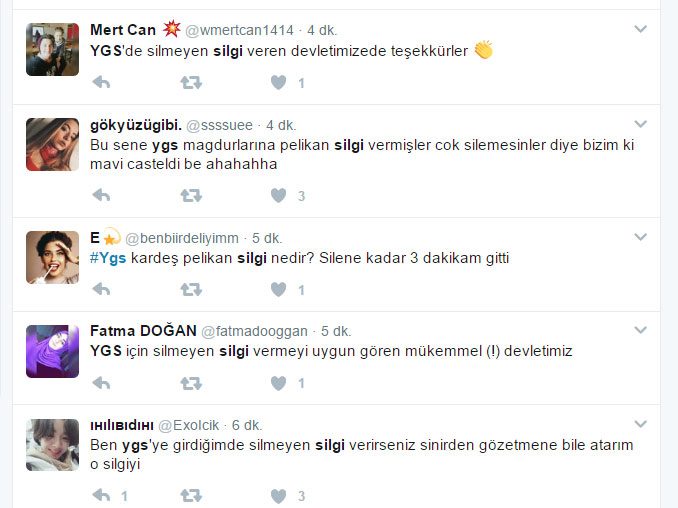678x508 pixels.
Task: Like Fatma DOĞAN's tweet
Action: click(278, 383)
